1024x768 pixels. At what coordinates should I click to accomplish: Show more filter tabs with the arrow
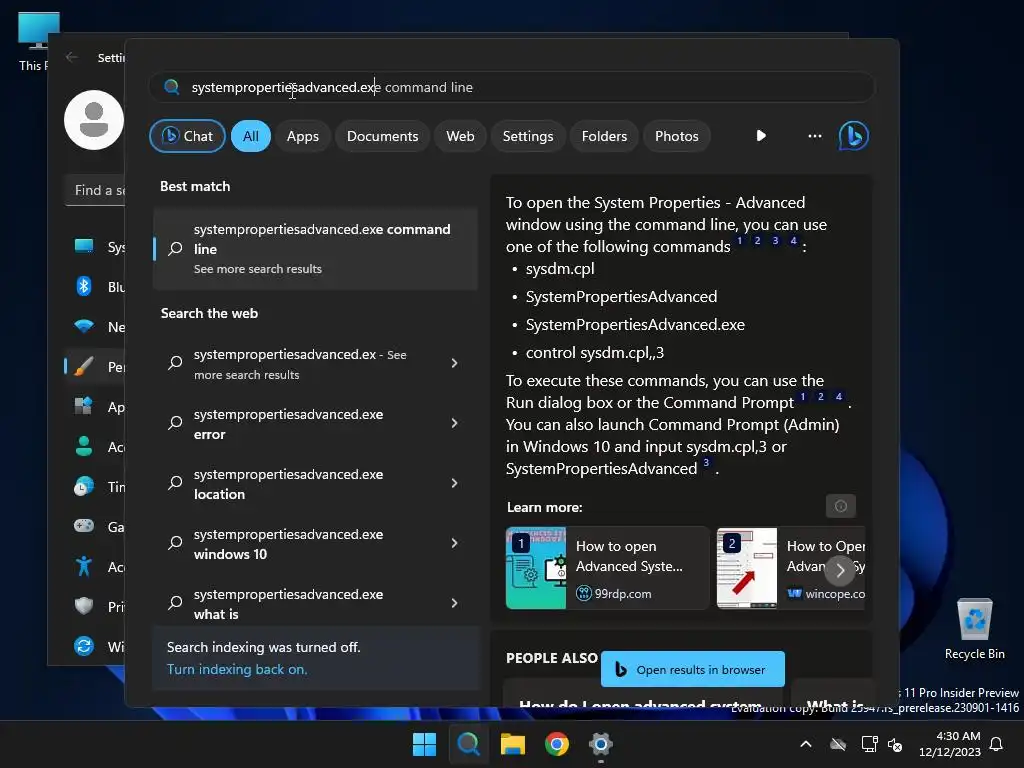click(761, 136)
